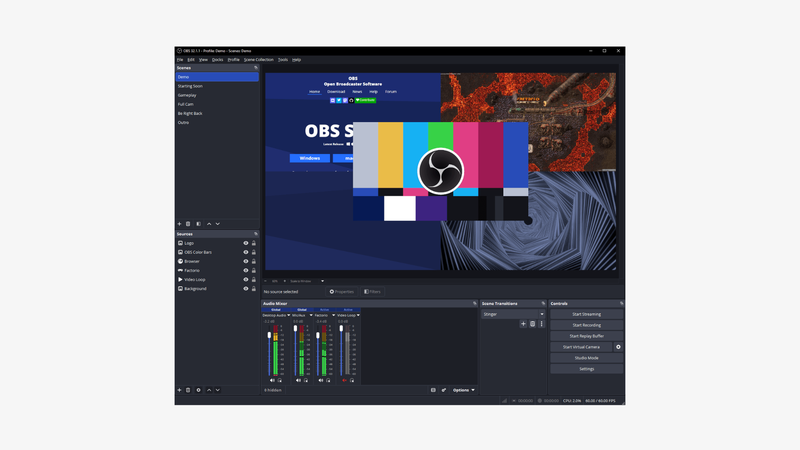The height and width of the screenshot is (450, 800).
Task: Toggle monitoring headphone icon for Video Loop
Action: [x=352, y=381]
